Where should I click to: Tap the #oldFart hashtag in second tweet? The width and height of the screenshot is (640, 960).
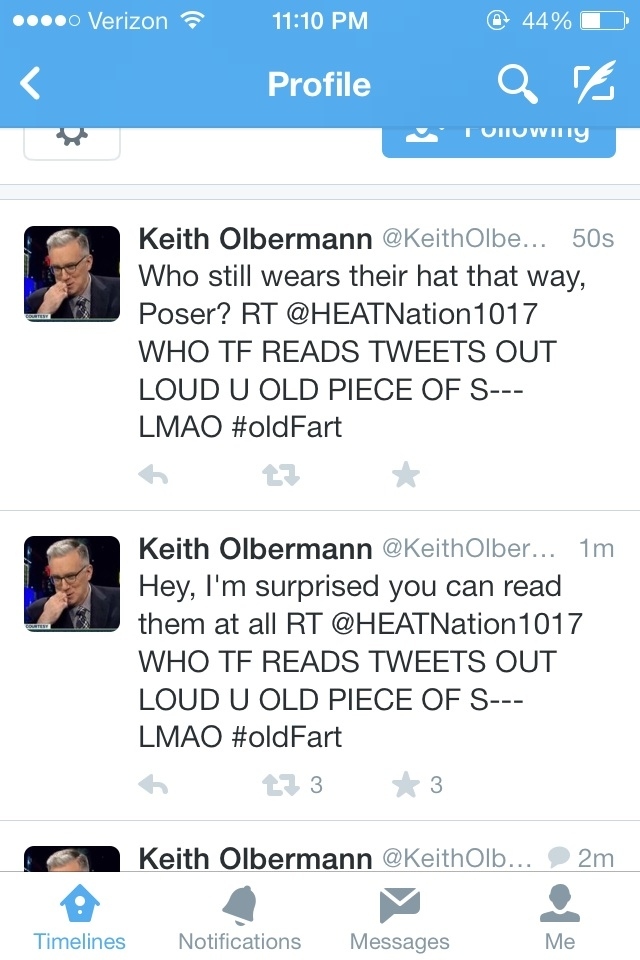(x=287, y=737)
